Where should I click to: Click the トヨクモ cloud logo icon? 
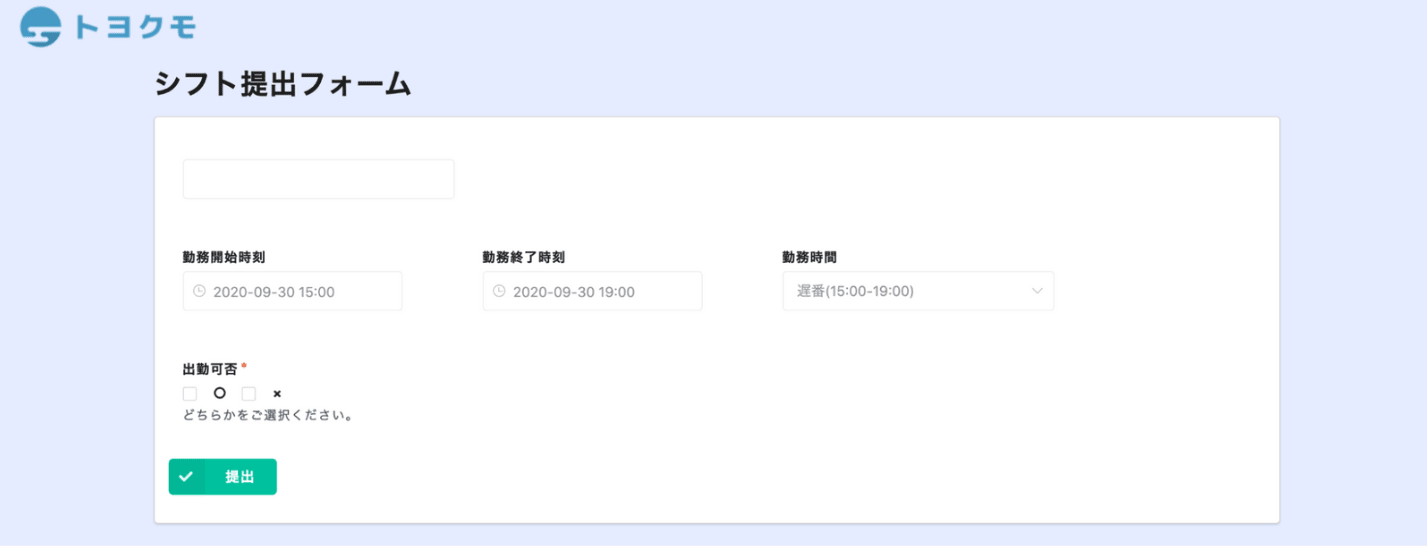41,27
